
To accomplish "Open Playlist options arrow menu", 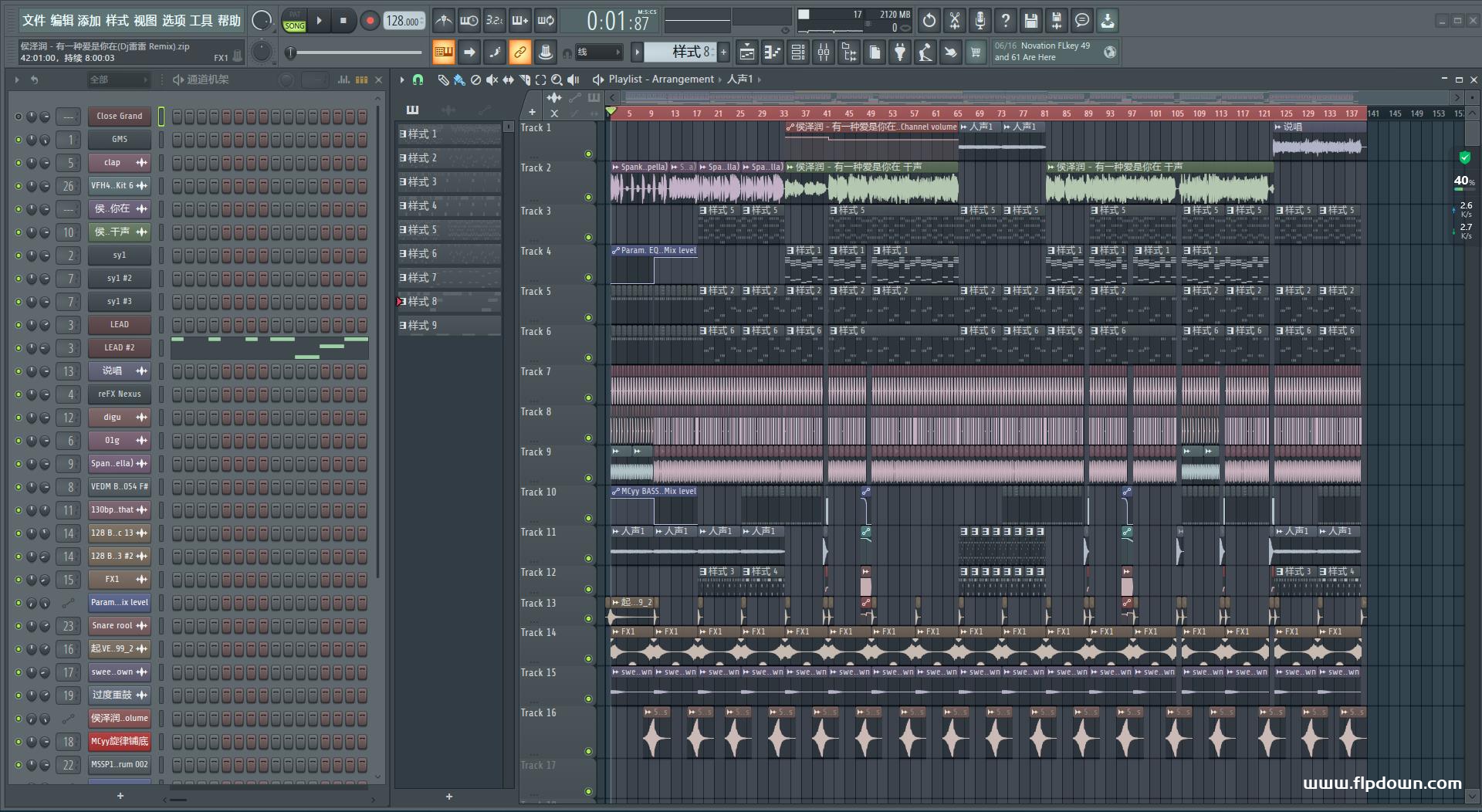I will point(402,80).
